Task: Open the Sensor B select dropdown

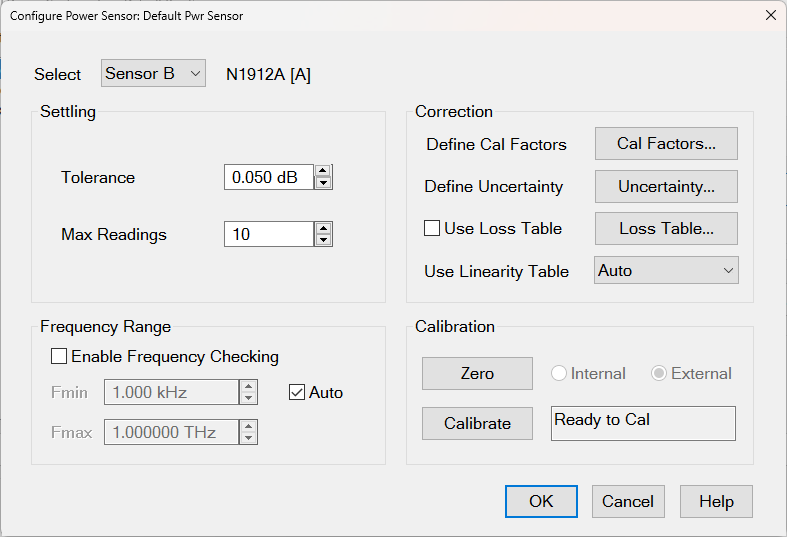Action: [153, 73]
